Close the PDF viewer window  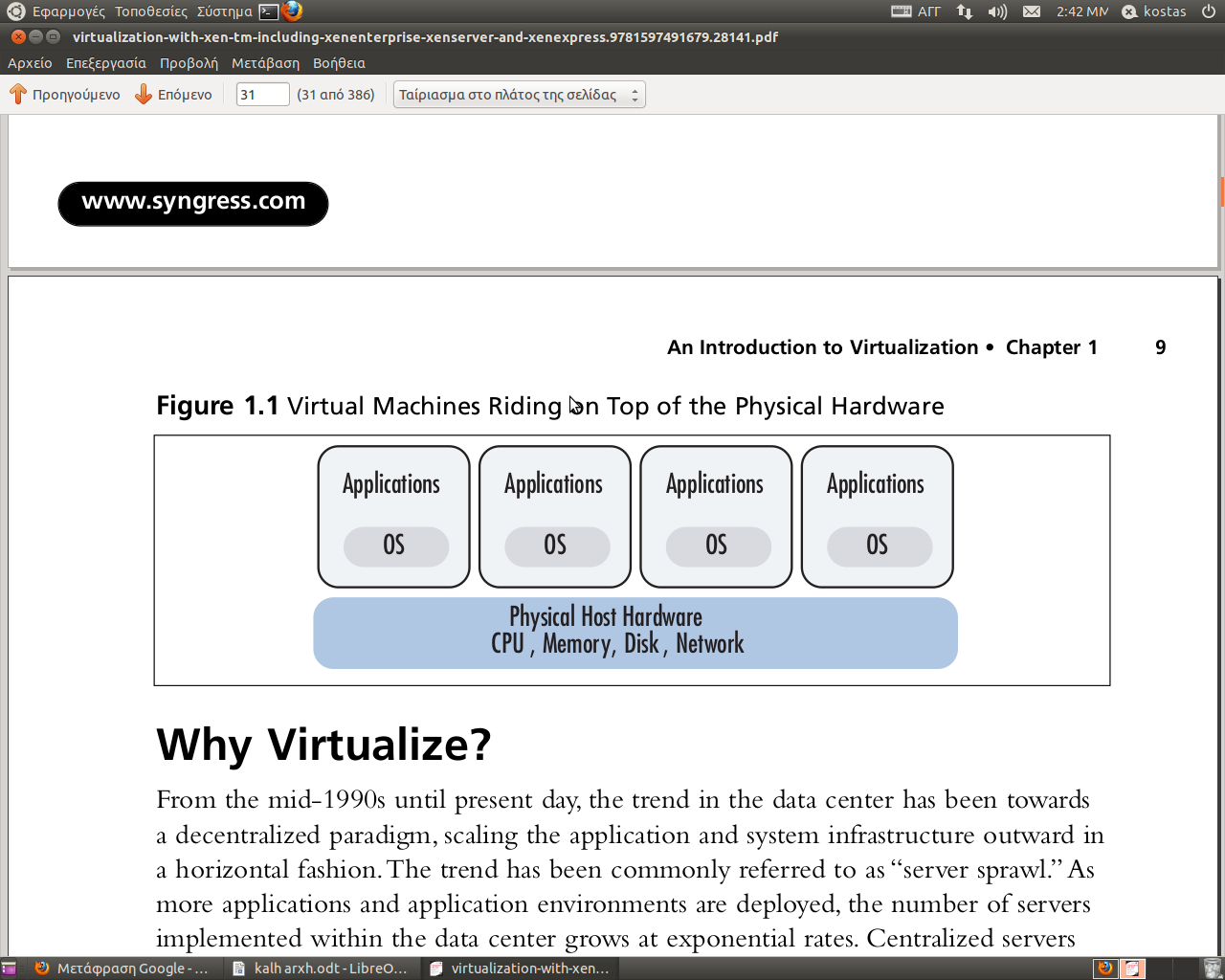[18, 36]
